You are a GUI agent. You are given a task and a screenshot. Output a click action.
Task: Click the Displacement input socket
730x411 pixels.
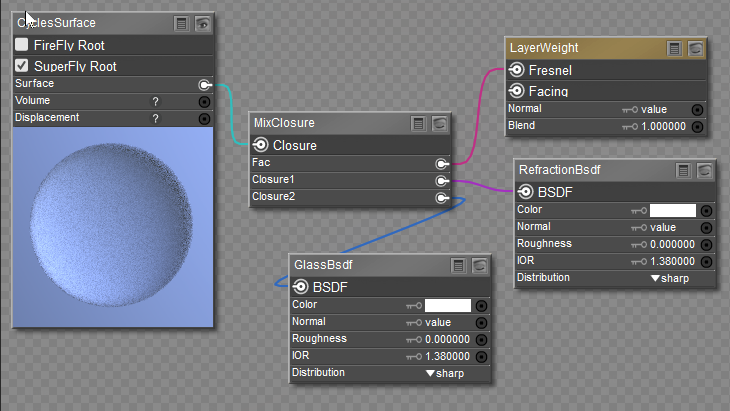coord(204,119)
